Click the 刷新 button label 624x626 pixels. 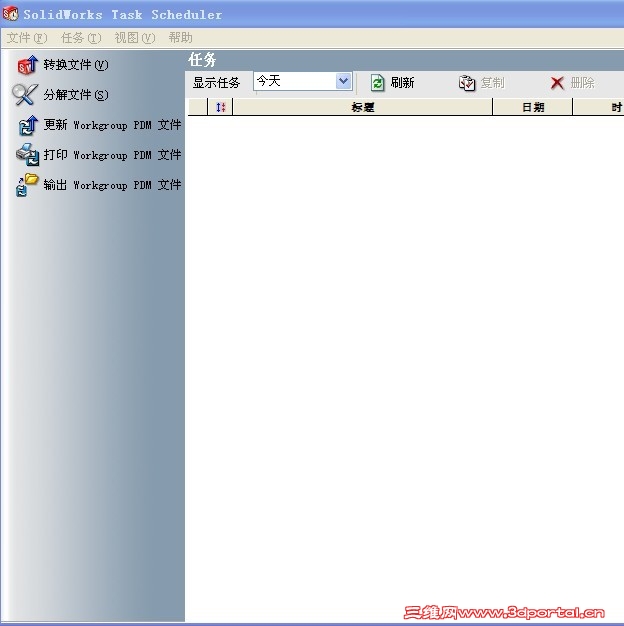pyautogui.click(x=402, y=83)
